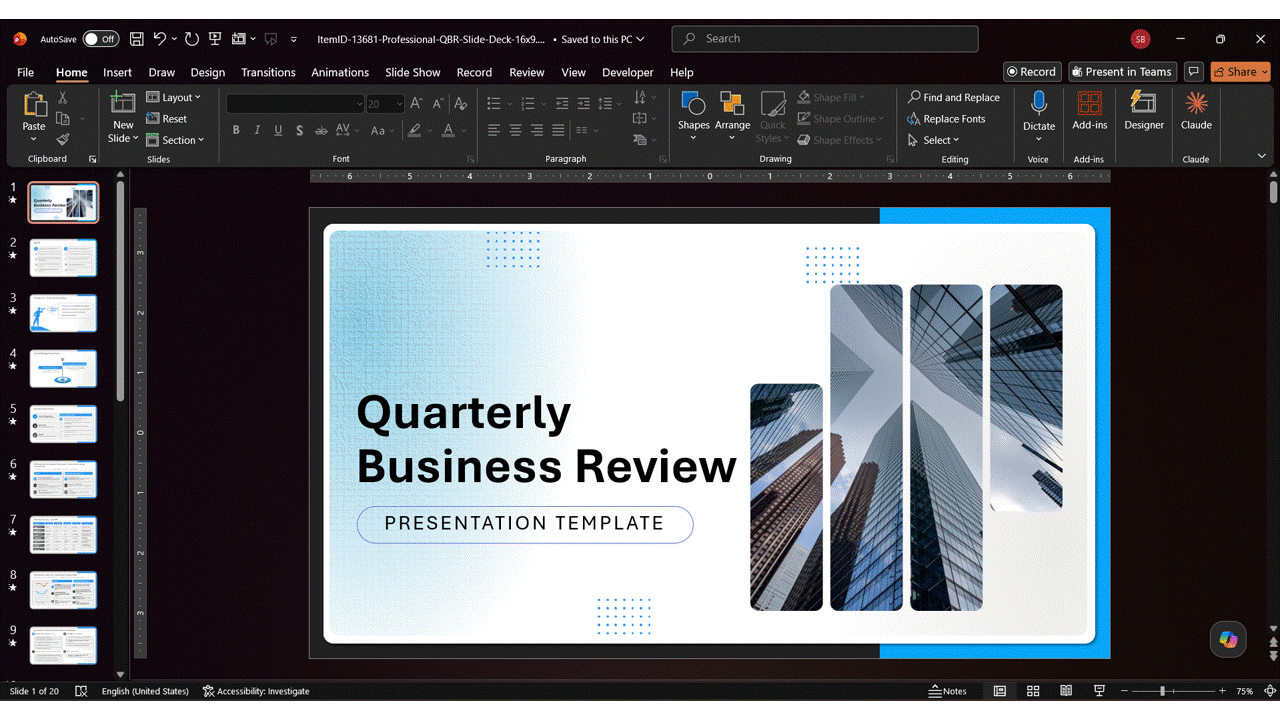Toggle justify alignment

(558, 130)
